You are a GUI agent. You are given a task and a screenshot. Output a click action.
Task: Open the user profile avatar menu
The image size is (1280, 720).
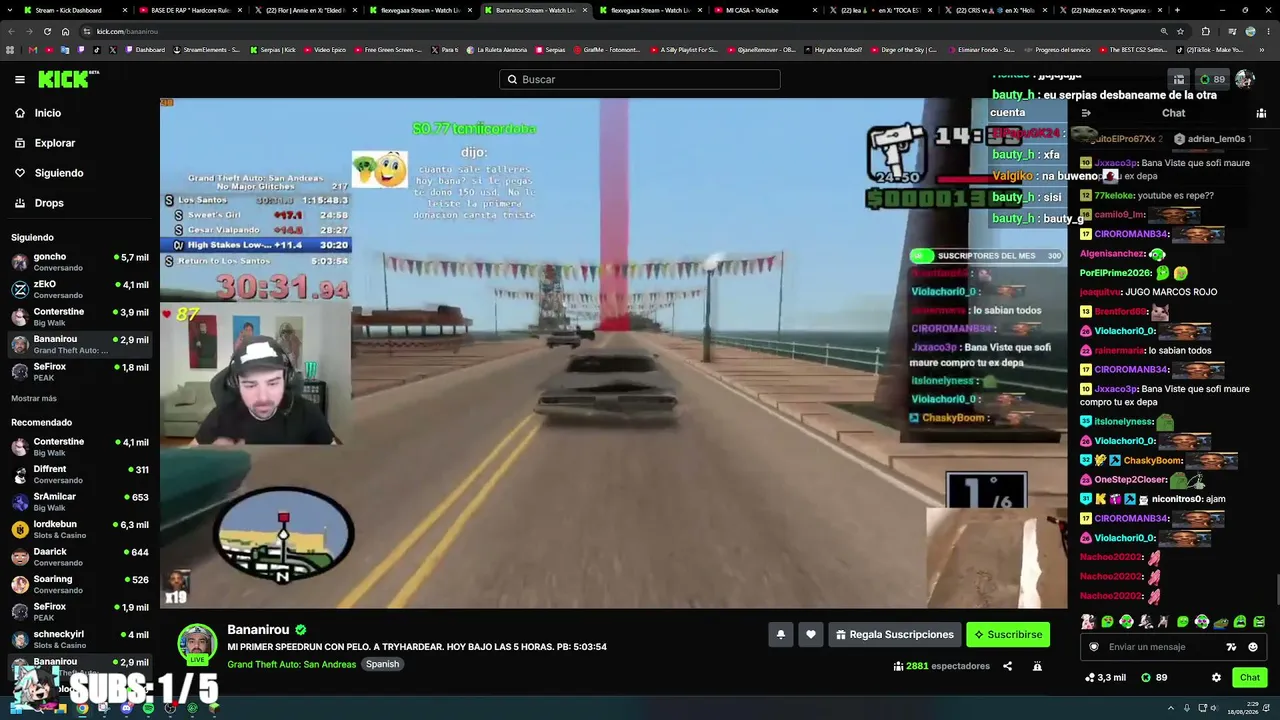click(x=1245, y=79)
